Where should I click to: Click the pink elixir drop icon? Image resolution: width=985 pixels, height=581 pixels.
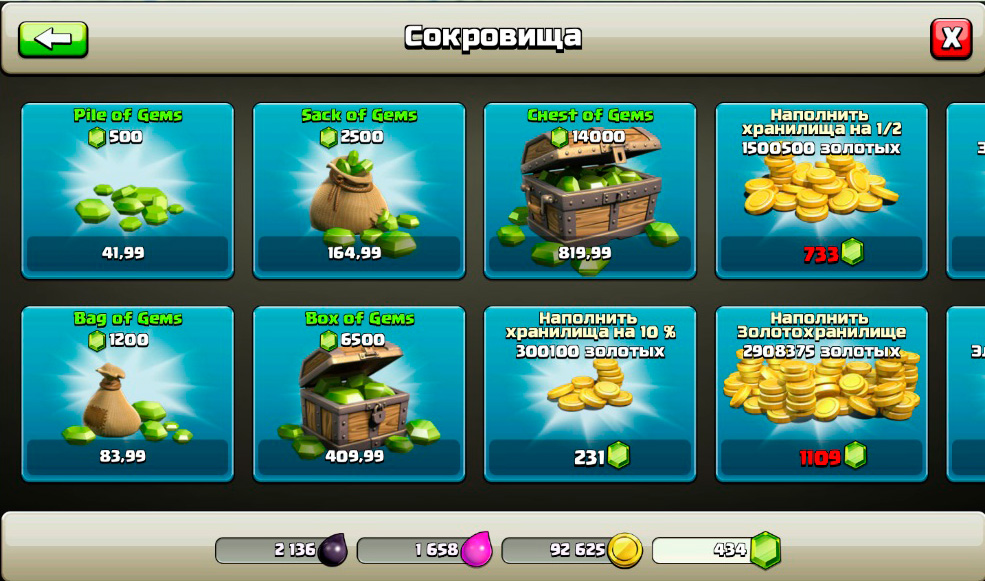click(x=476, y=550)
